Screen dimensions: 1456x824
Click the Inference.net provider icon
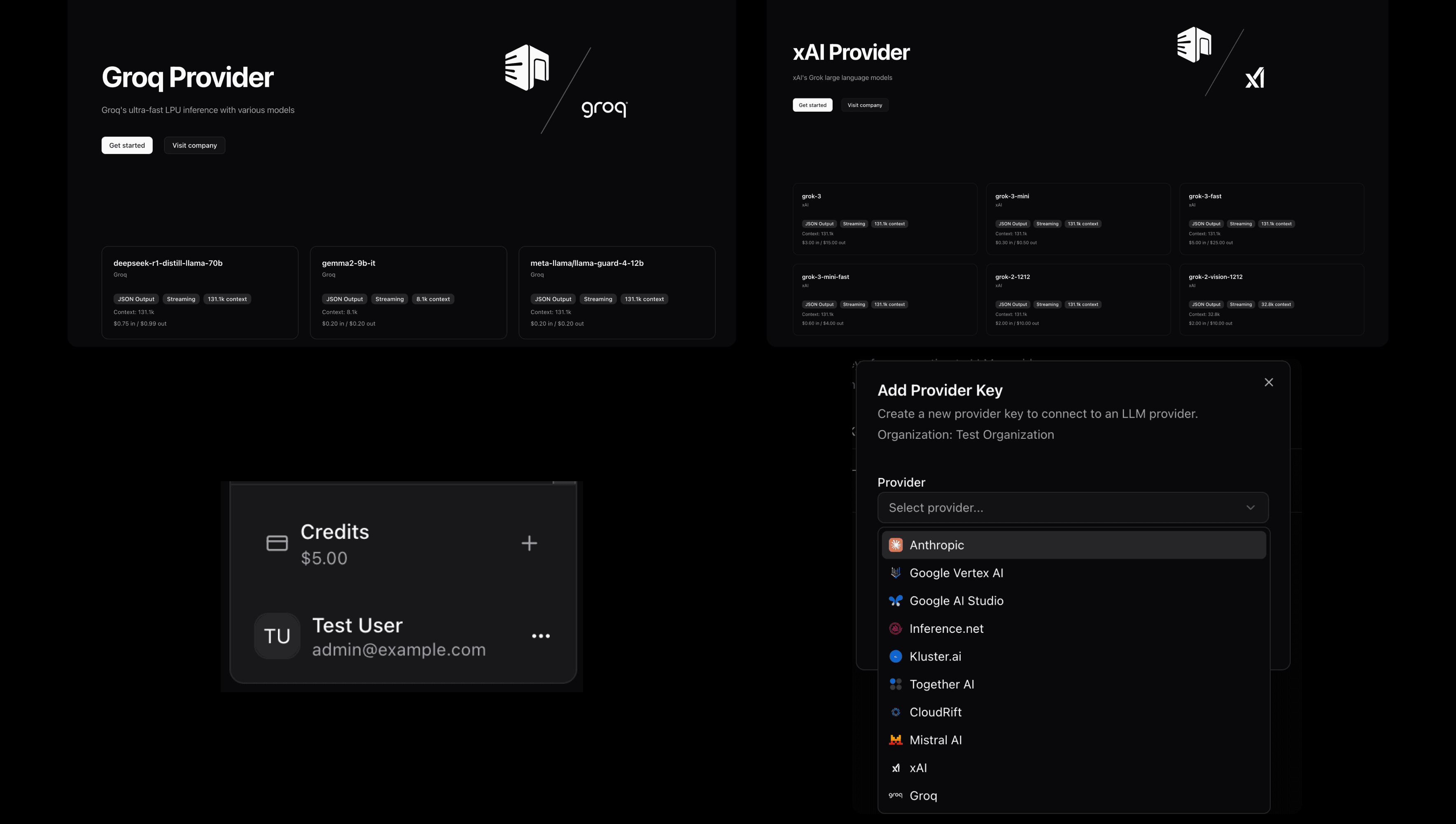[x=896, y=628]
